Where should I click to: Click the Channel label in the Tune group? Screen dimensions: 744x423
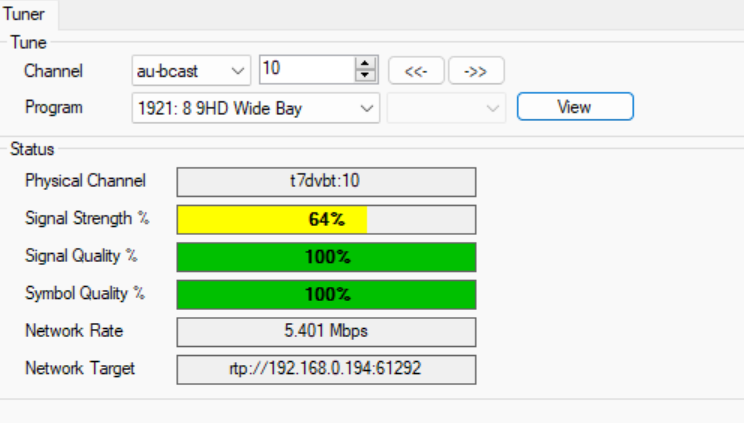pos(54,71)
